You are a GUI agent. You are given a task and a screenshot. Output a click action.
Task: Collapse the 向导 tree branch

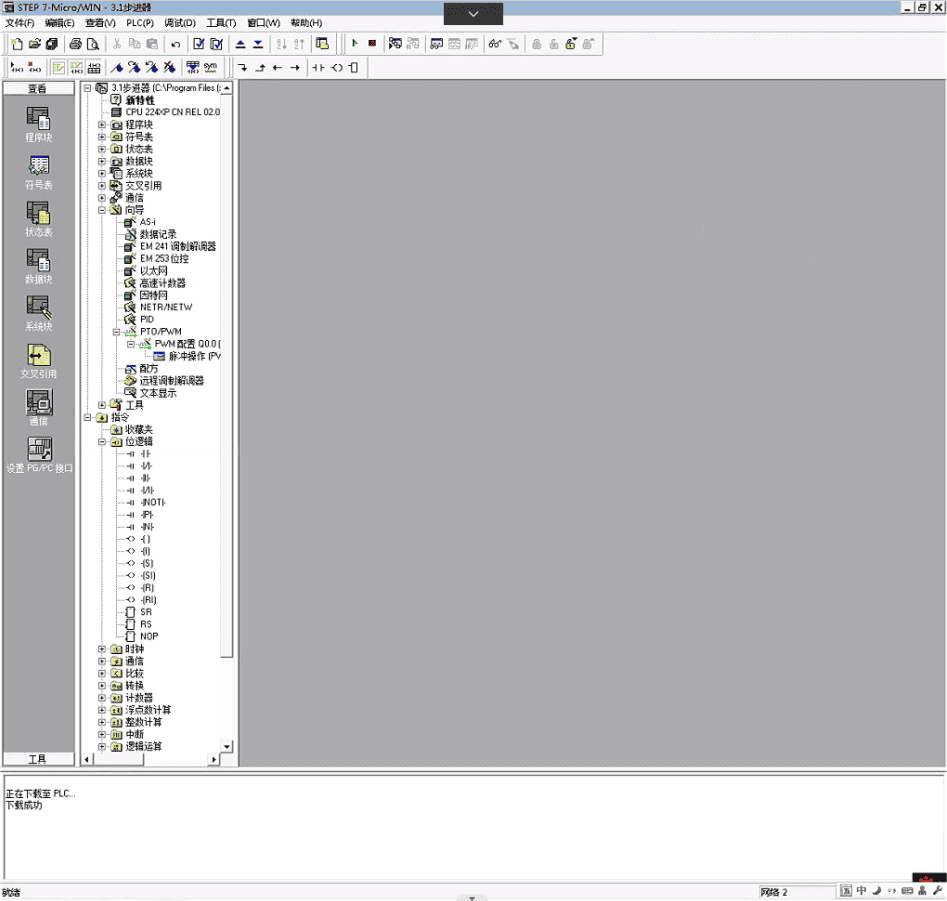(x=100, y=210)
